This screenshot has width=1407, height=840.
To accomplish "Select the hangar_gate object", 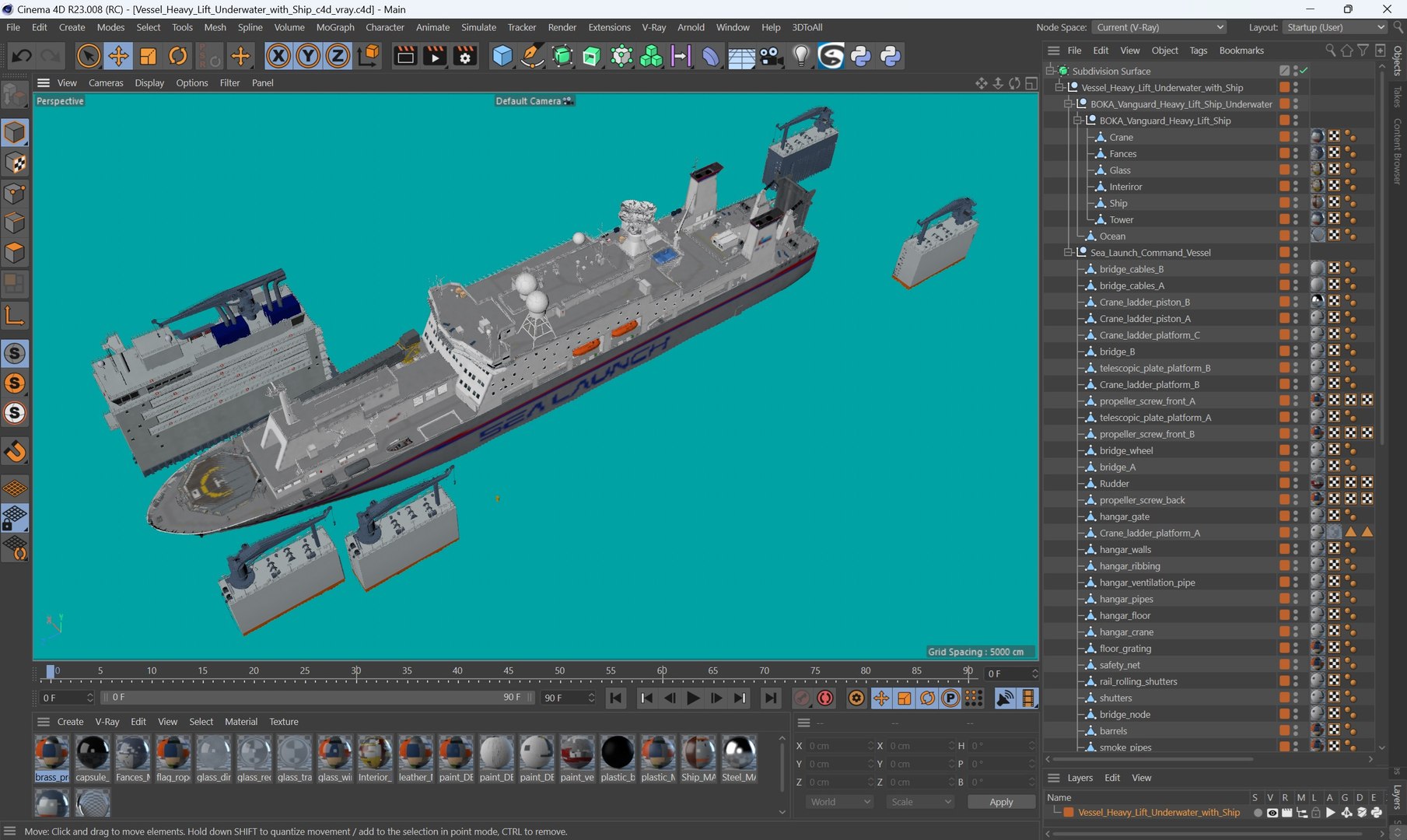I will [1124, 517].
